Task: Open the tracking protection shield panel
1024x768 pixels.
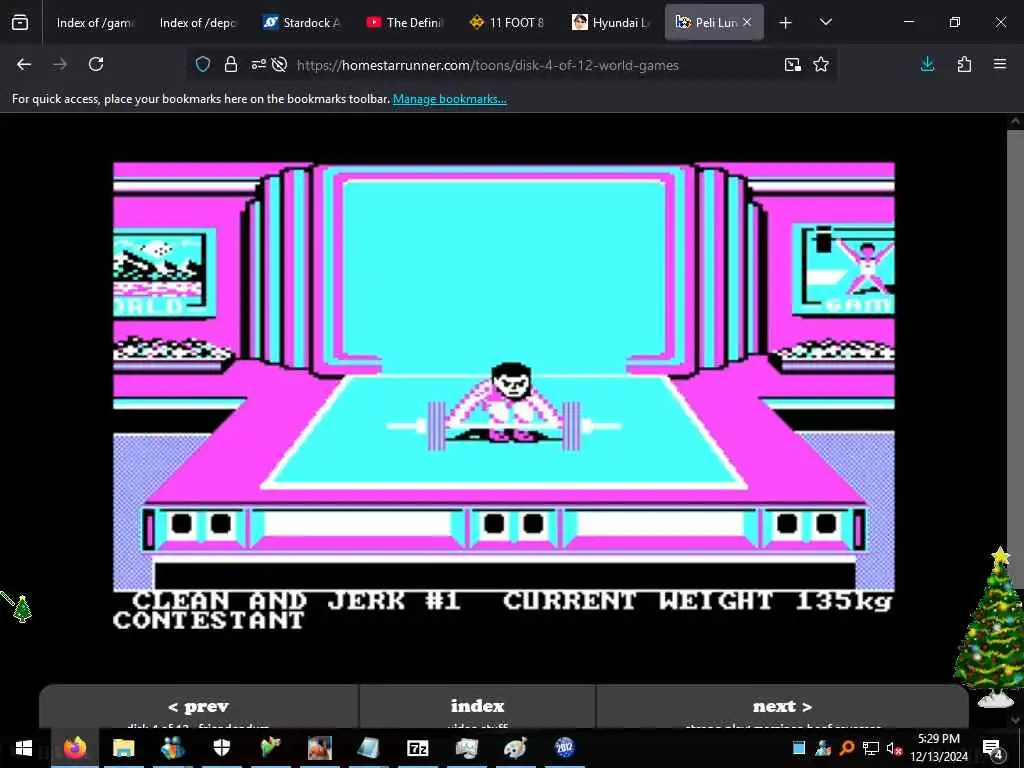Action: [203, 65]
